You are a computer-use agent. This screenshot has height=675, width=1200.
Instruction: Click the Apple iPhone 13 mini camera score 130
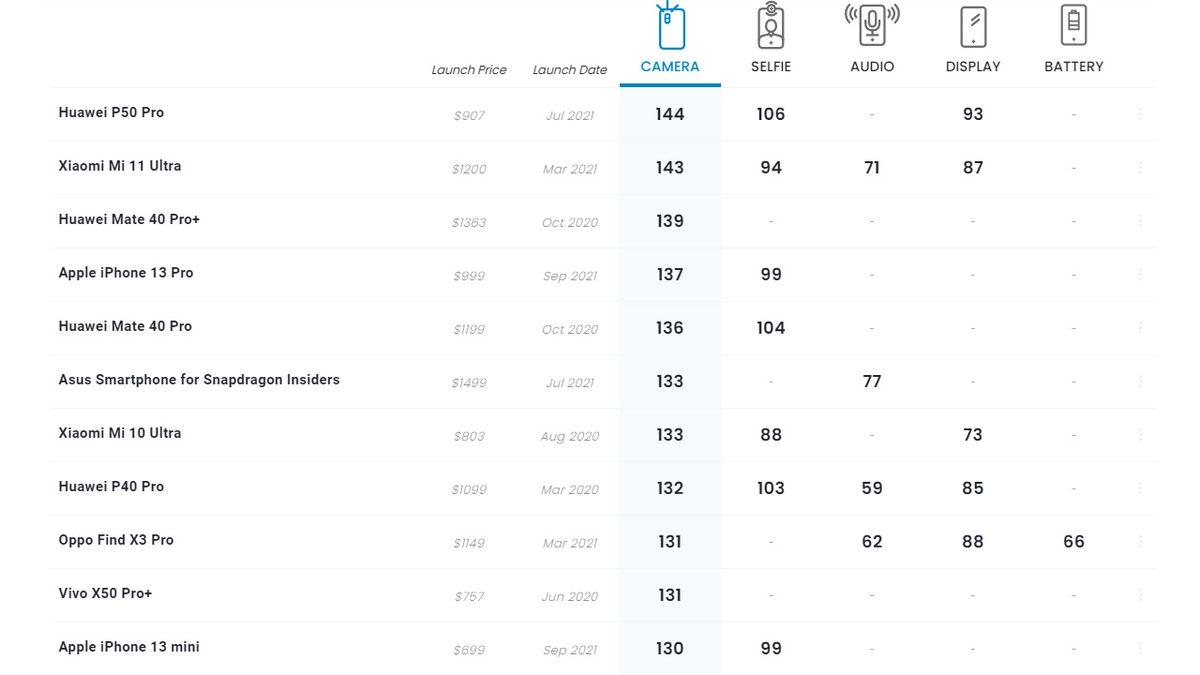[x=670, y=649]
